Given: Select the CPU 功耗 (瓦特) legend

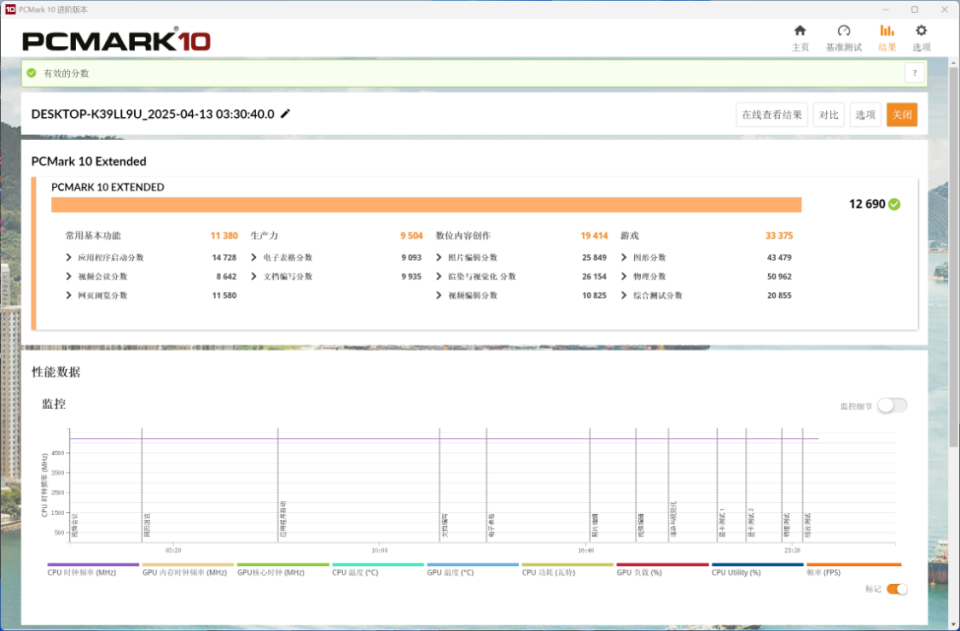Looking at the screenshot, I should pyautogui.click(x=568, y=570).
